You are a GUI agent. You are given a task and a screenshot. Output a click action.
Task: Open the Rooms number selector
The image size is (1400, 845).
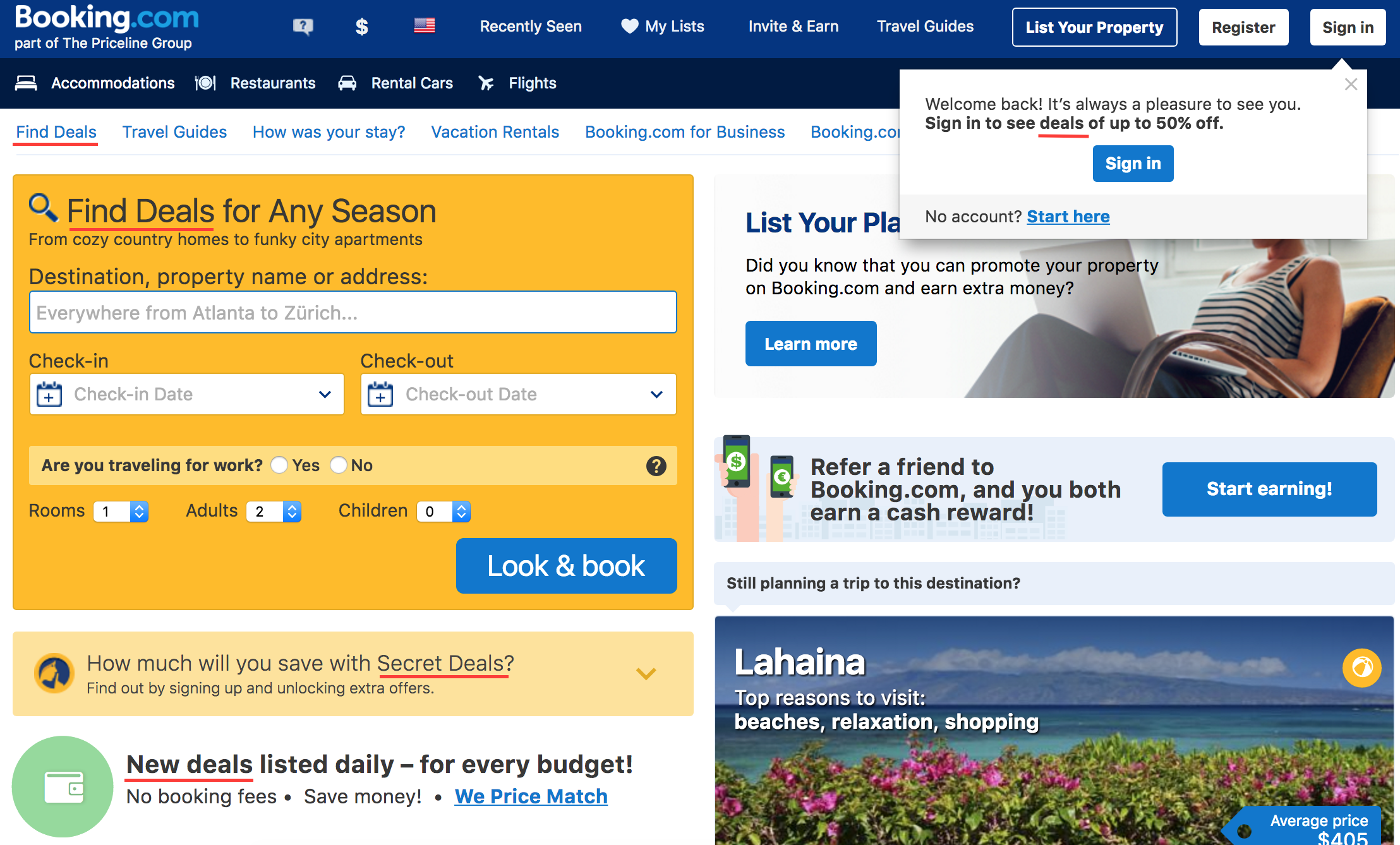pos(121,511)
